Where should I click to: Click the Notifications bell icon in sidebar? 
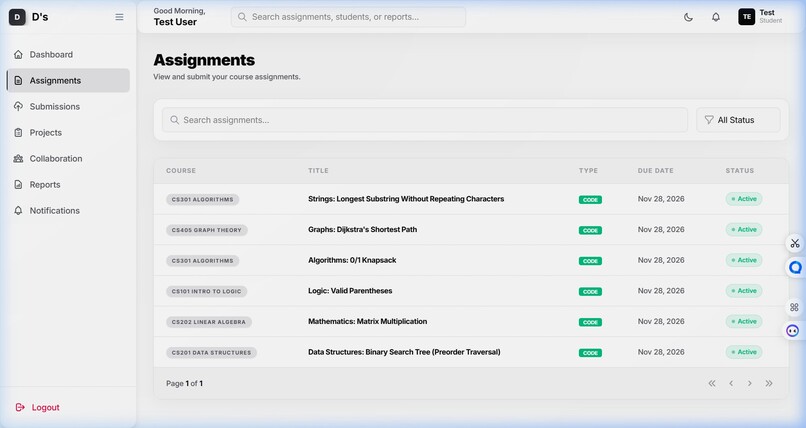tap(19, 211)
